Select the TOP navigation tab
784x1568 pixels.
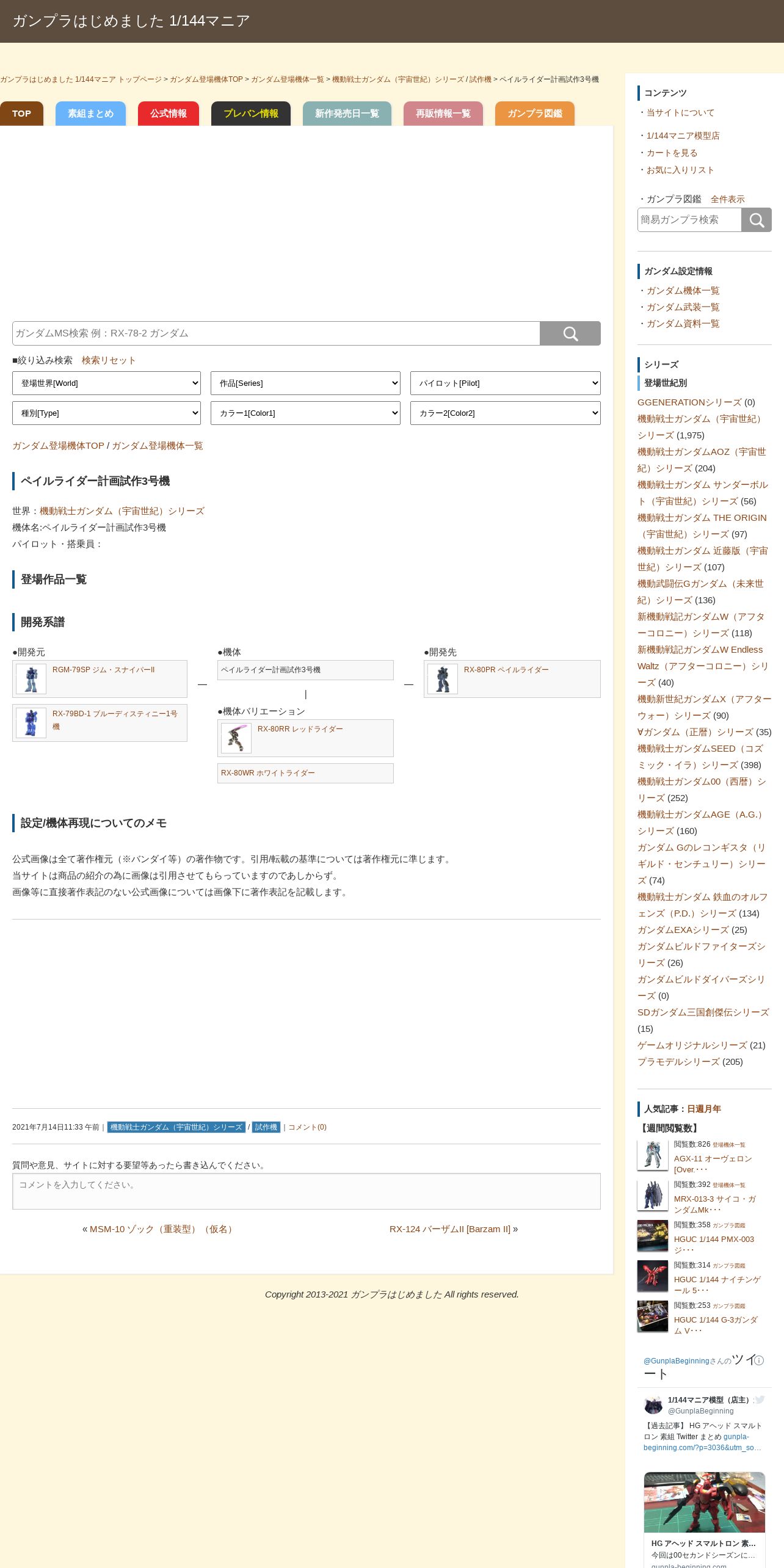coord(21,114)
